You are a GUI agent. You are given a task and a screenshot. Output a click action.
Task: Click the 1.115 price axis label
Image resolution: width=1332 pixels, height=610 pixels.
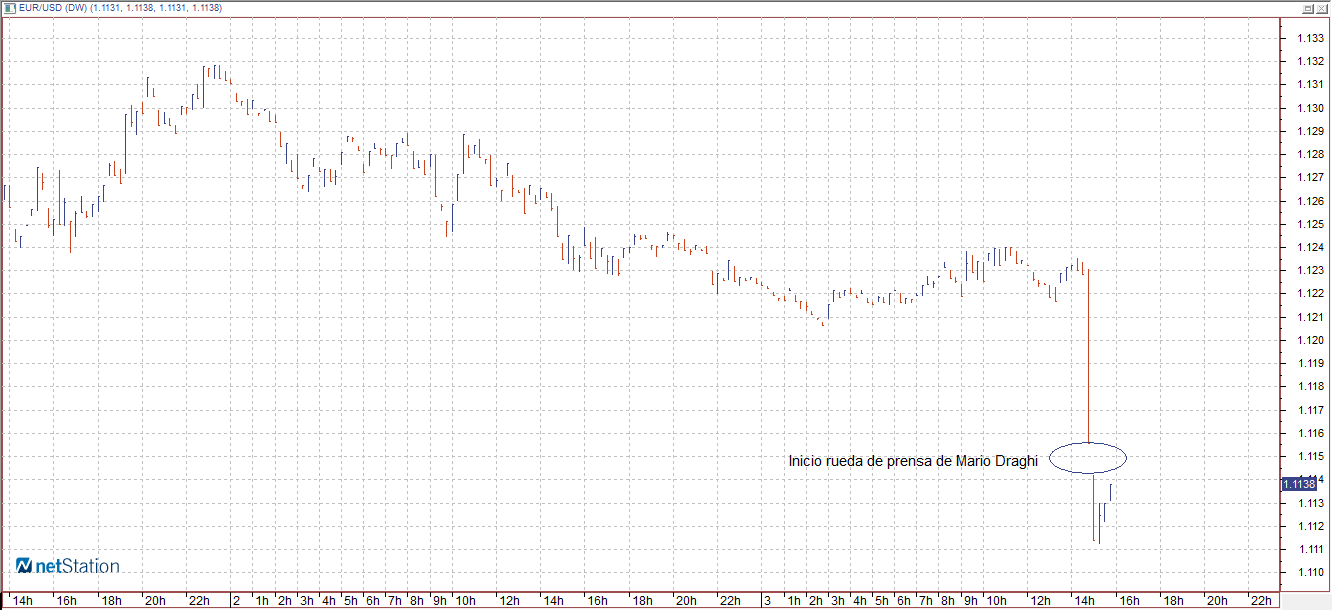pos(1311,456)
